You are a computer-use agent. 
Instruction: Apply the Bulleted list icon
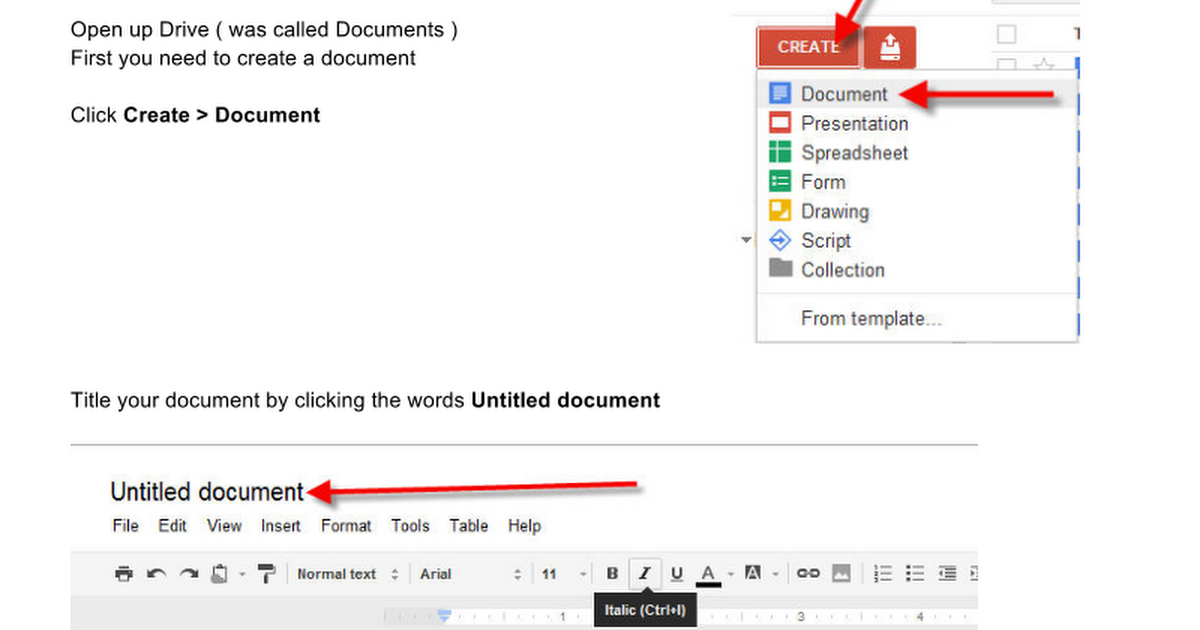[x=915, y=574]
